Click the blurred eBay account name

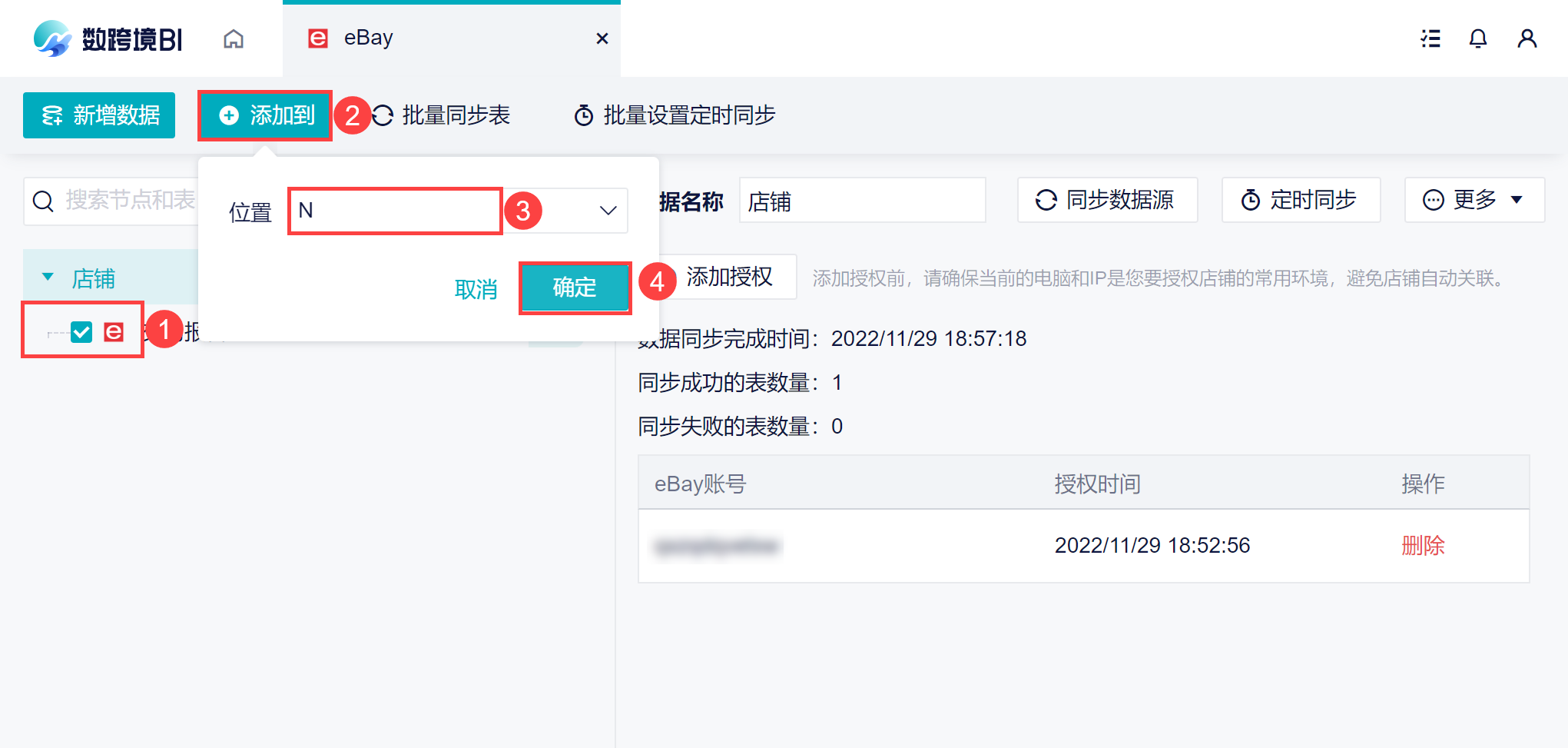[x=718, y=547]
